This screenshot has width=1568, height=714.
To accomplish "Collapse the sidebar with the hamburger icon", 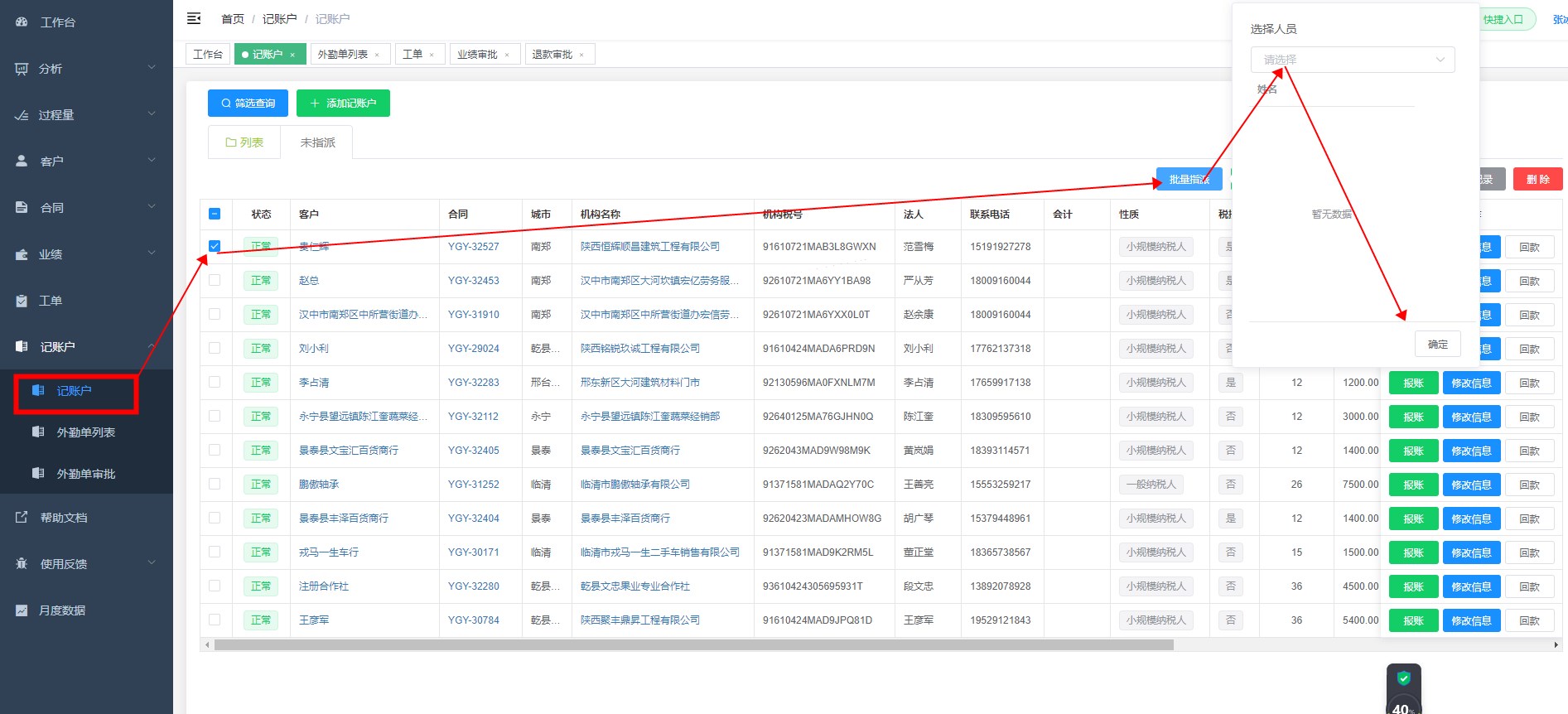I will click(194, 18).
